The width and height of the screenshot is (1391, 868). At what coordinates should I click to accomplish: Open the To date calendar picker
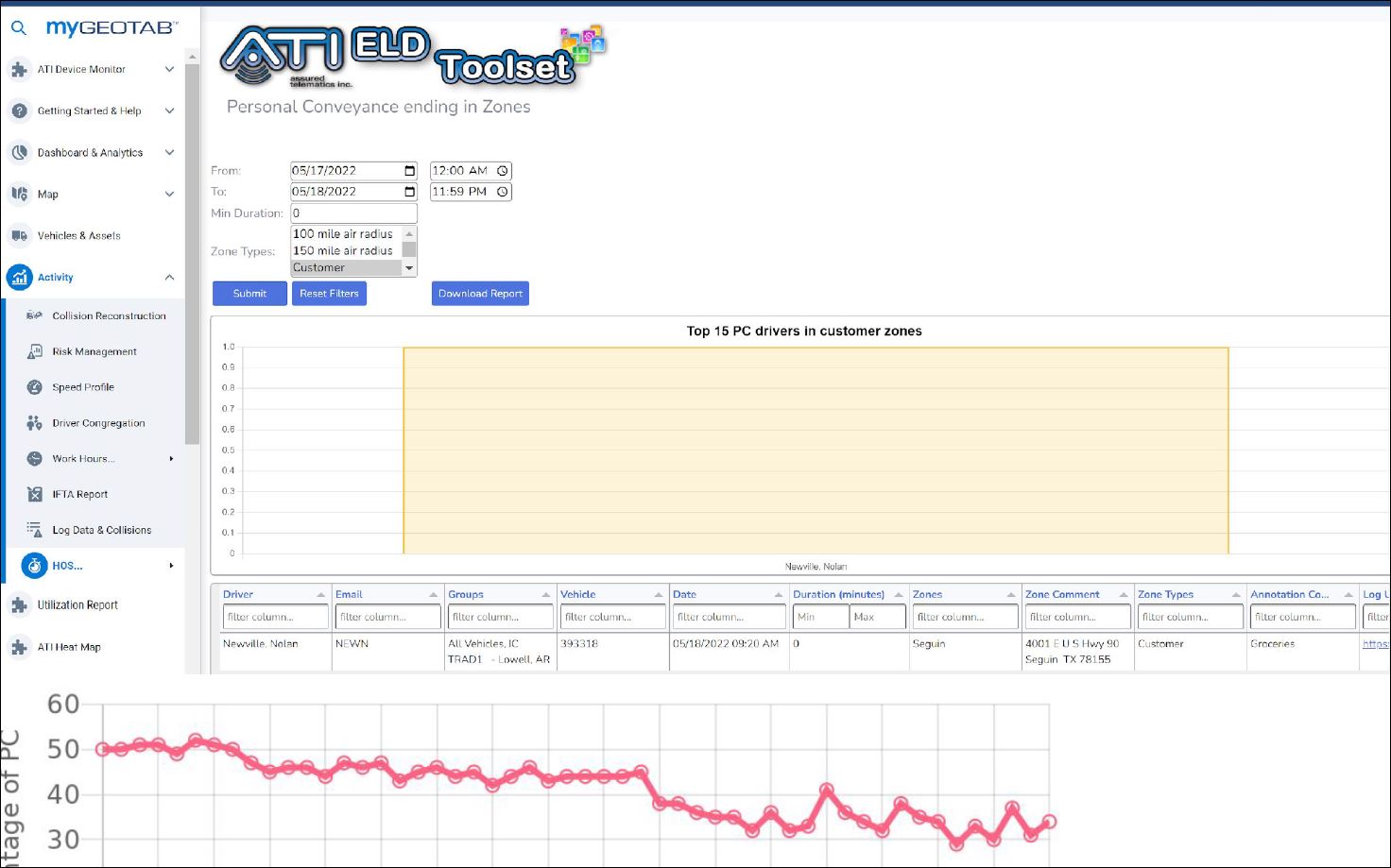click(409, 192)
